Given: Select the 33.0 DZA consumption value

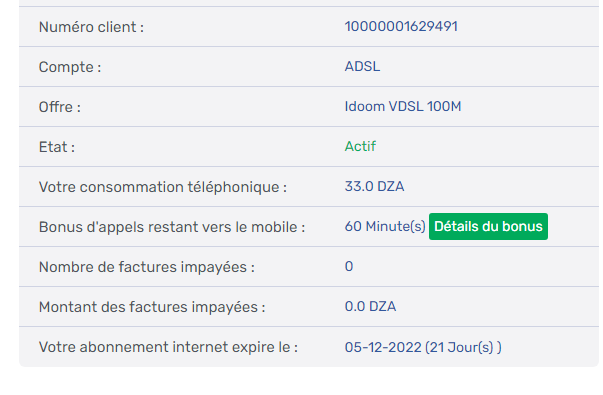Looking at the screenshot, I should point(374,187).
